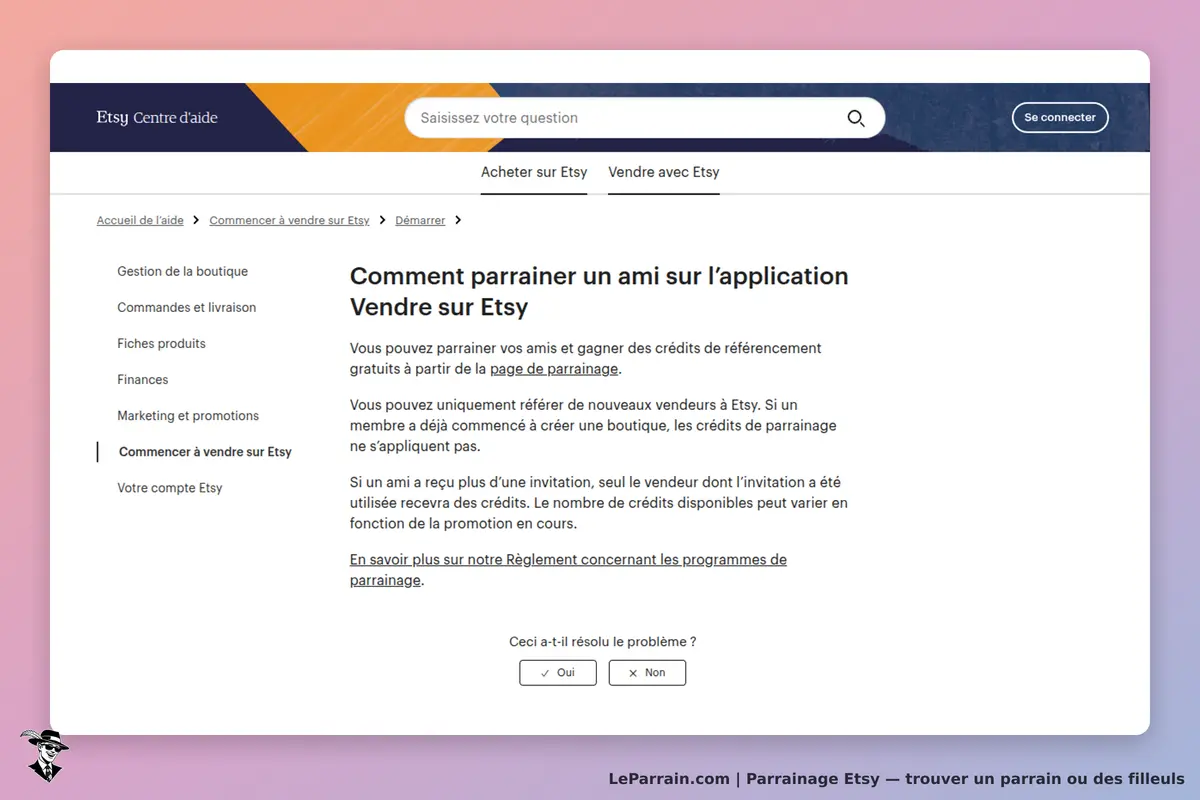Open the Démarrer breadcrumb link
Screen dimensions: 1200x800
pos(420,220)
